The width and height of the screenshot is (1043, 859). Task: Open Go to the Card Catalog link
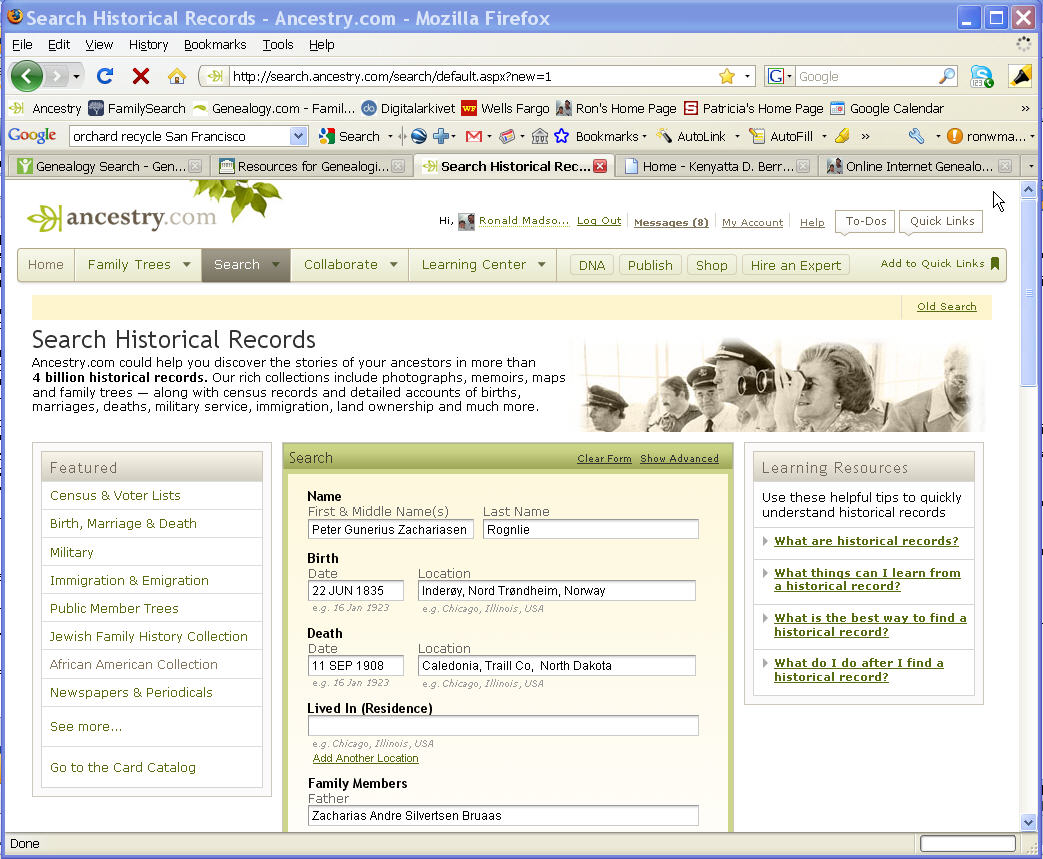122,768
